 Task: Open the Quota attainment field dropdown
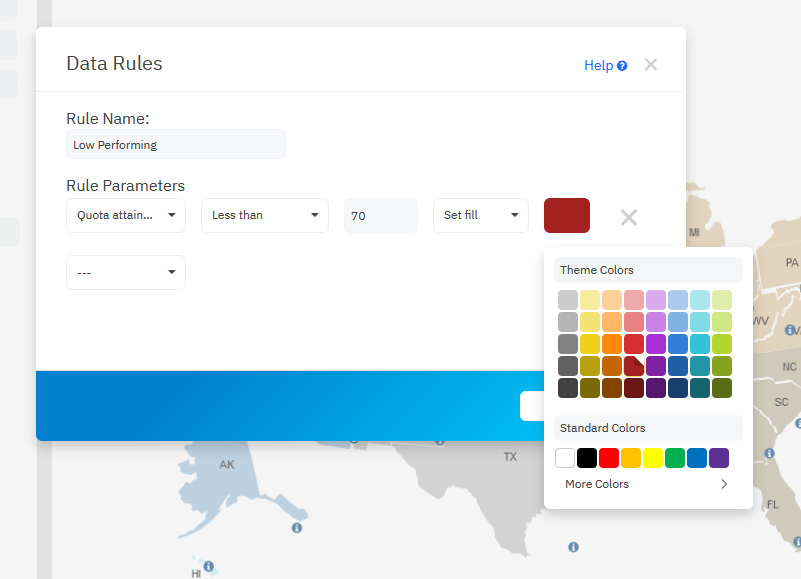click(126, 215)
